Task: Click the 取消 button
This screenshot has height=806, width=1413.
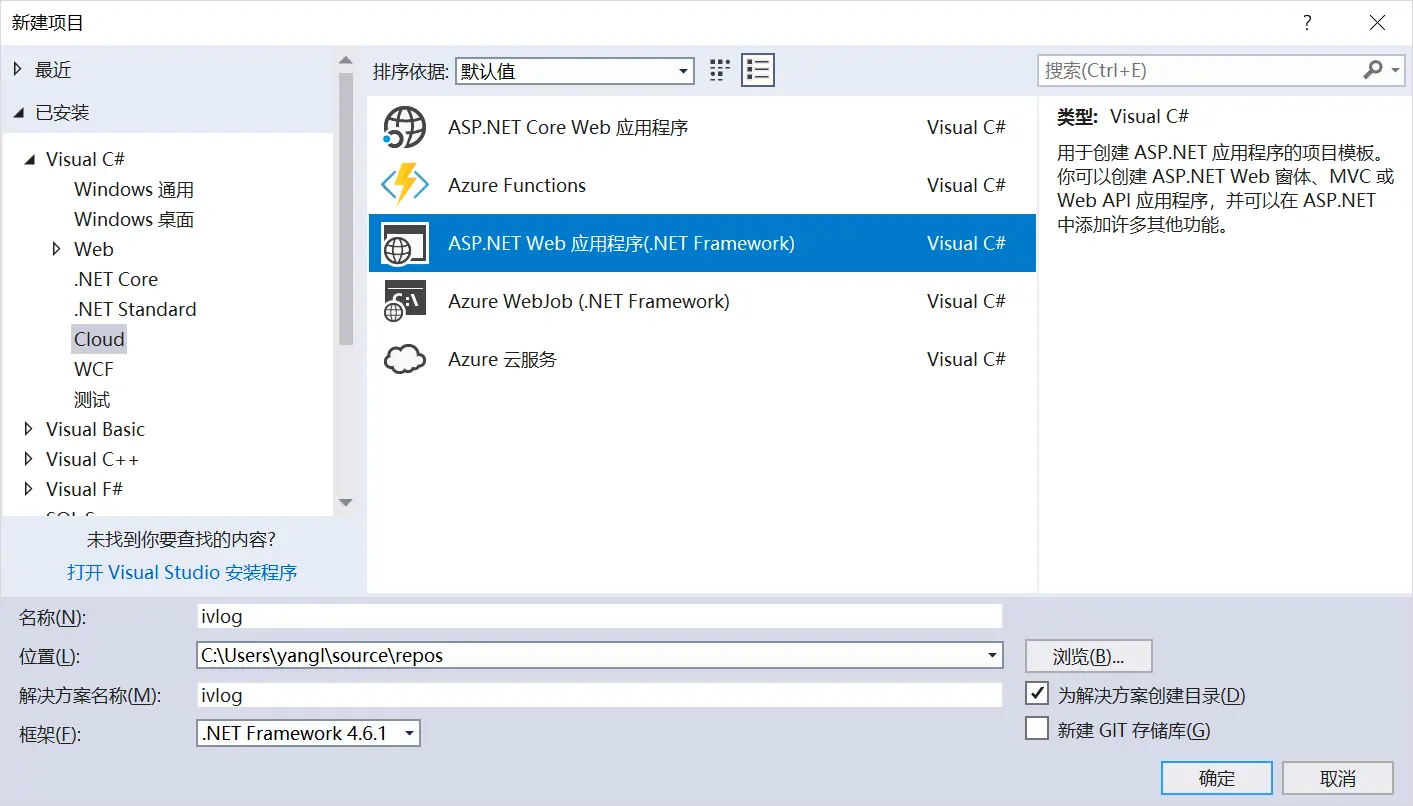Action: [1338, 778]
